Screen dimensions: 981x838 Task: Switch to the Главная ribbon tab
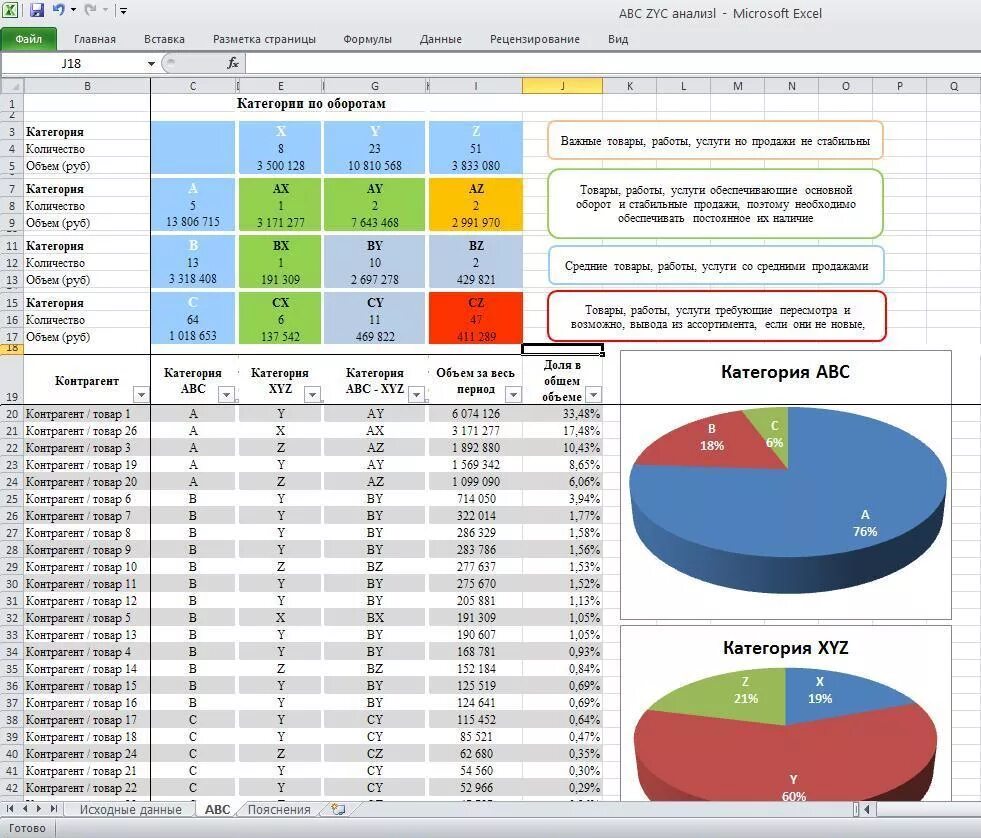point(94,39)
